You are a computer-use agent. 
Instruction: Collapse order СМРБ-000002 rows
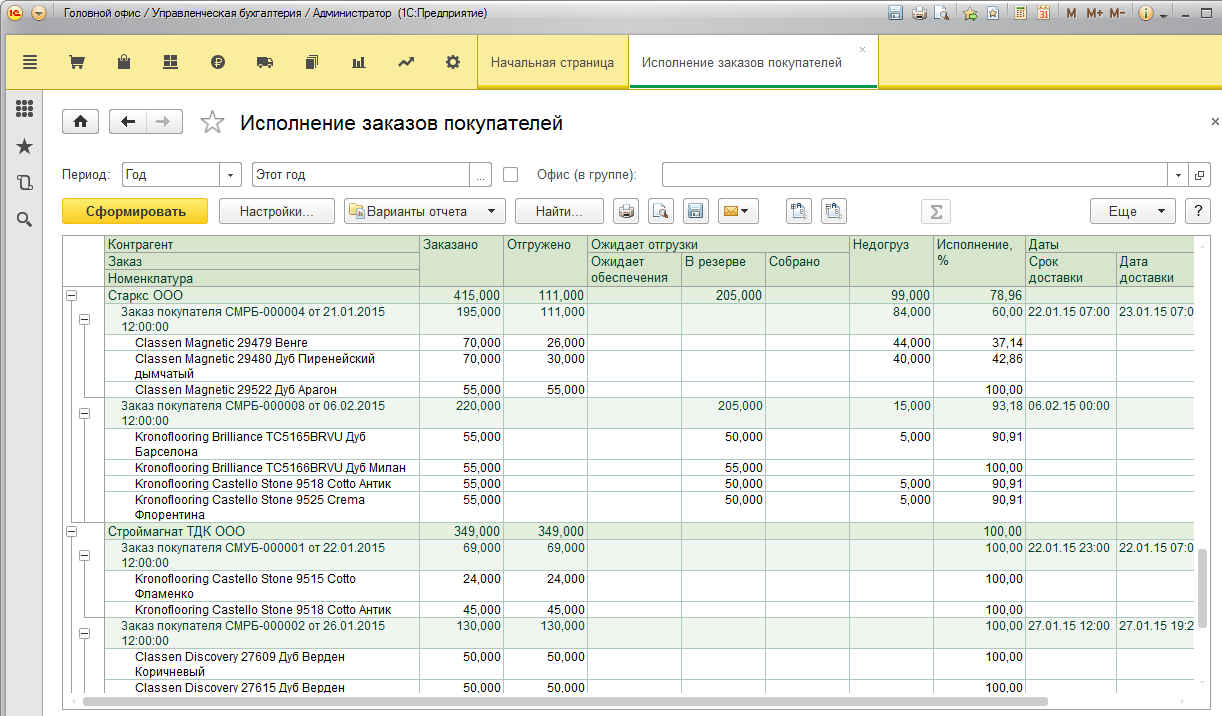(84, 633)
